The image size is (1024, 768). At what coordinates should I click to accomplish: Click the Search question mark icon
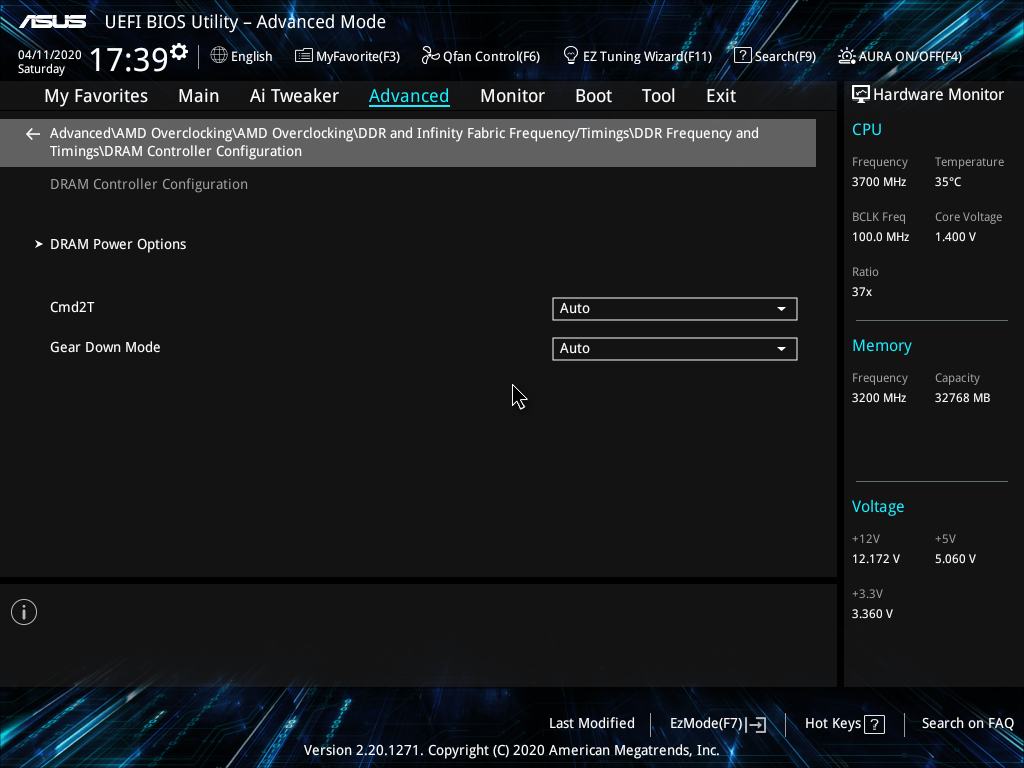pyautogui.click(x=743, y=56)
